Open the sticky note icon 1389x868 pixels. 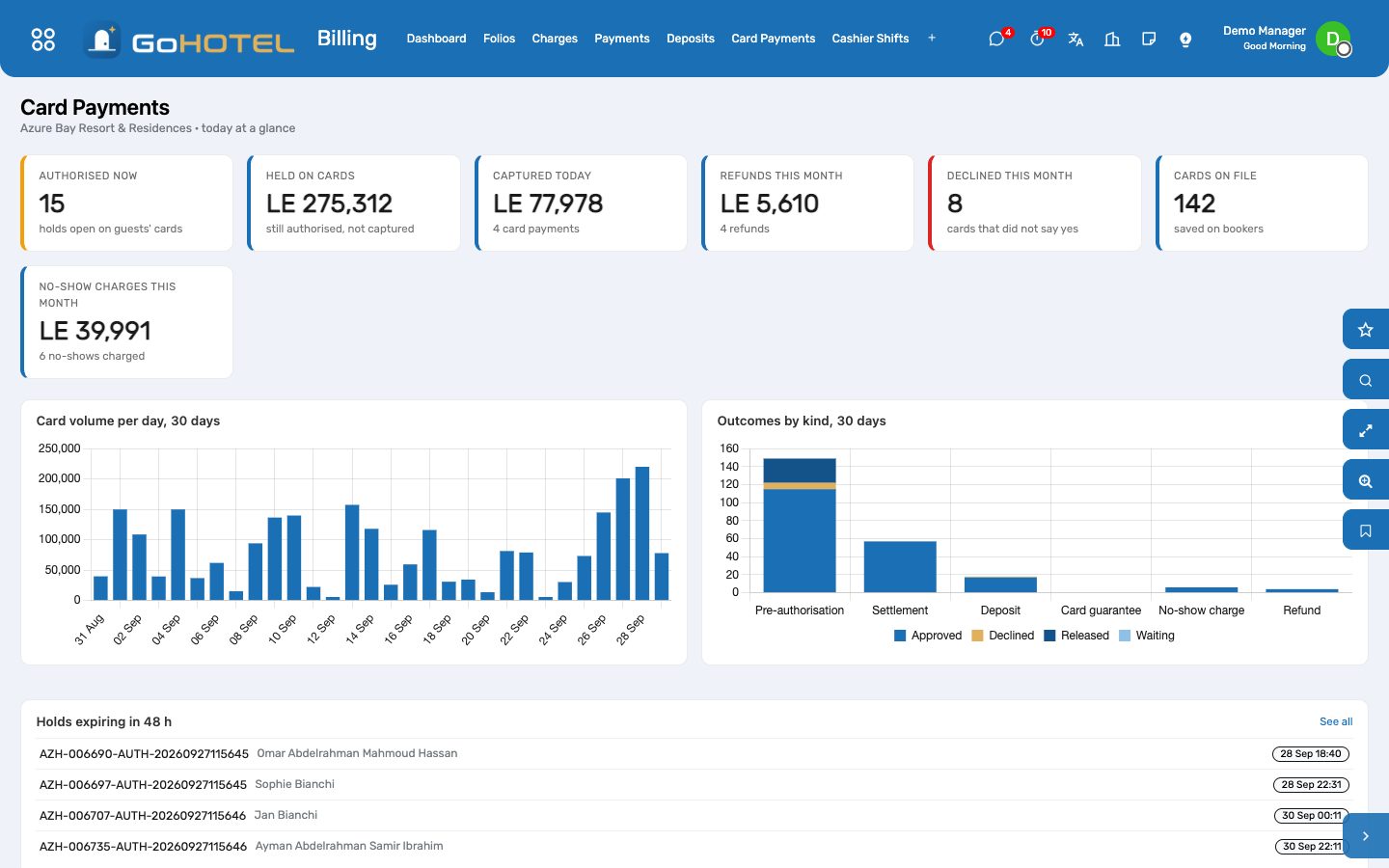coord(1149,39)
